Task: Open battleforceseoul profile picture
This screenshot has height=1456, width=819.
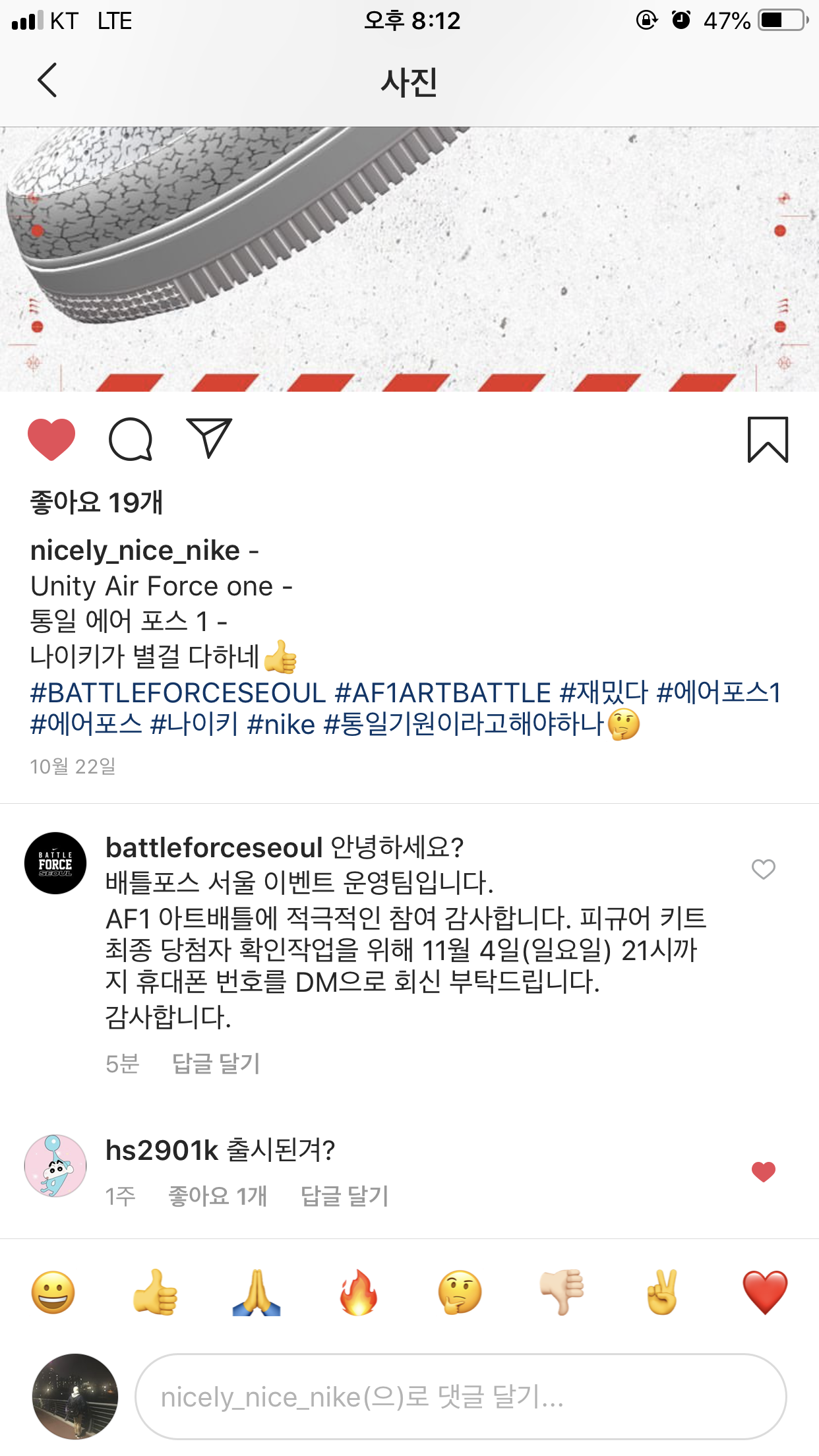Action: (x=55, y=863)
